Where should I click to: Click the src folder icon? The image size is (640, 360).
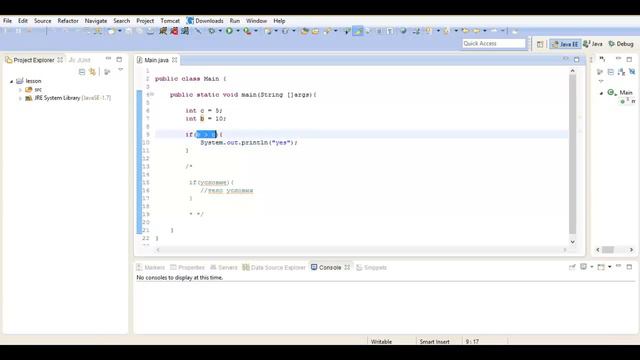29,89
